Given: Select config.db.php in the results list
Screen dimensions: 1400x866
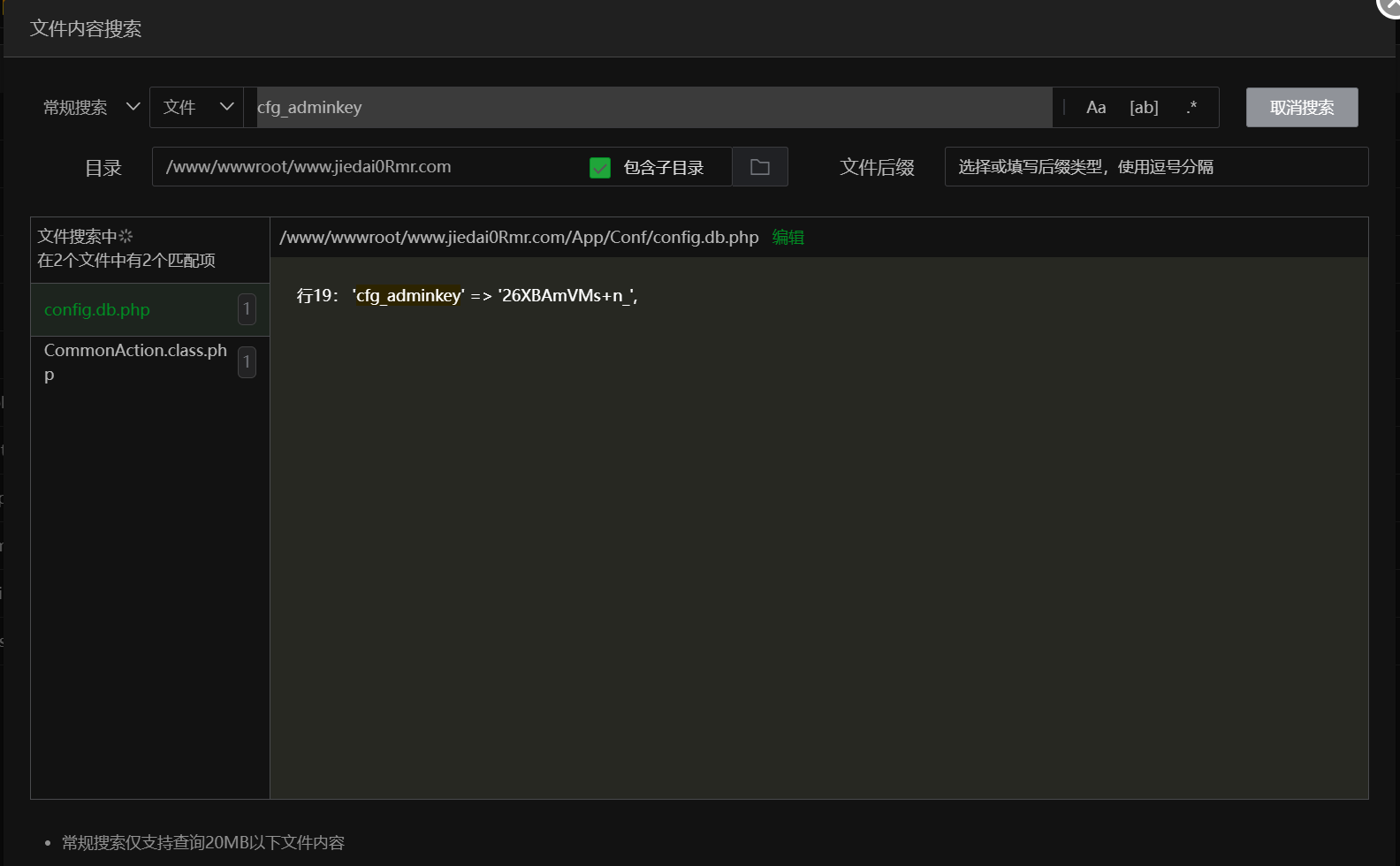Looking at the screenshot, I should point(97,310).
